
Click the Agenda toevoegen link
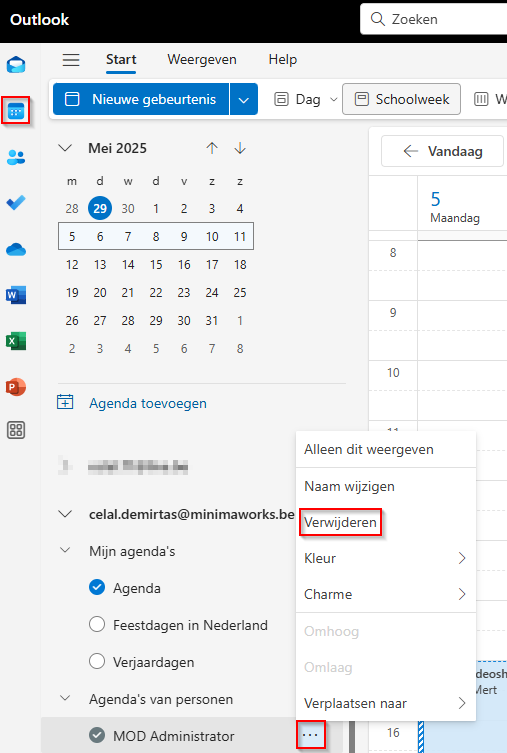[148, 403]
